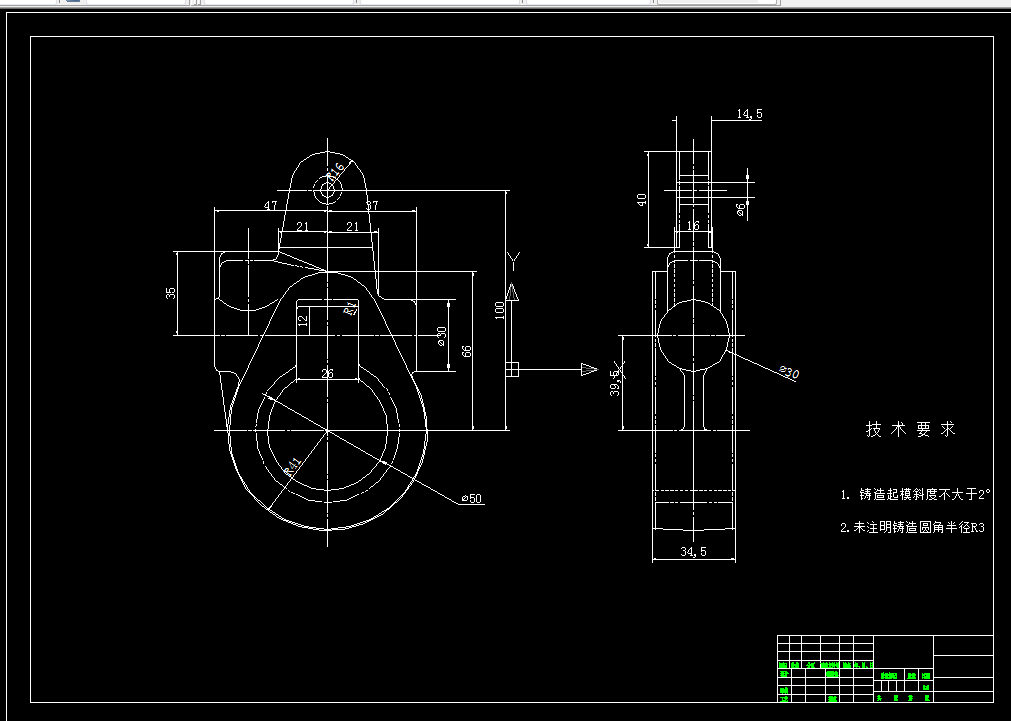Pick the ⌀50 bore leader text
This screenshot has width=1011, height=721.
click(472, 499)
